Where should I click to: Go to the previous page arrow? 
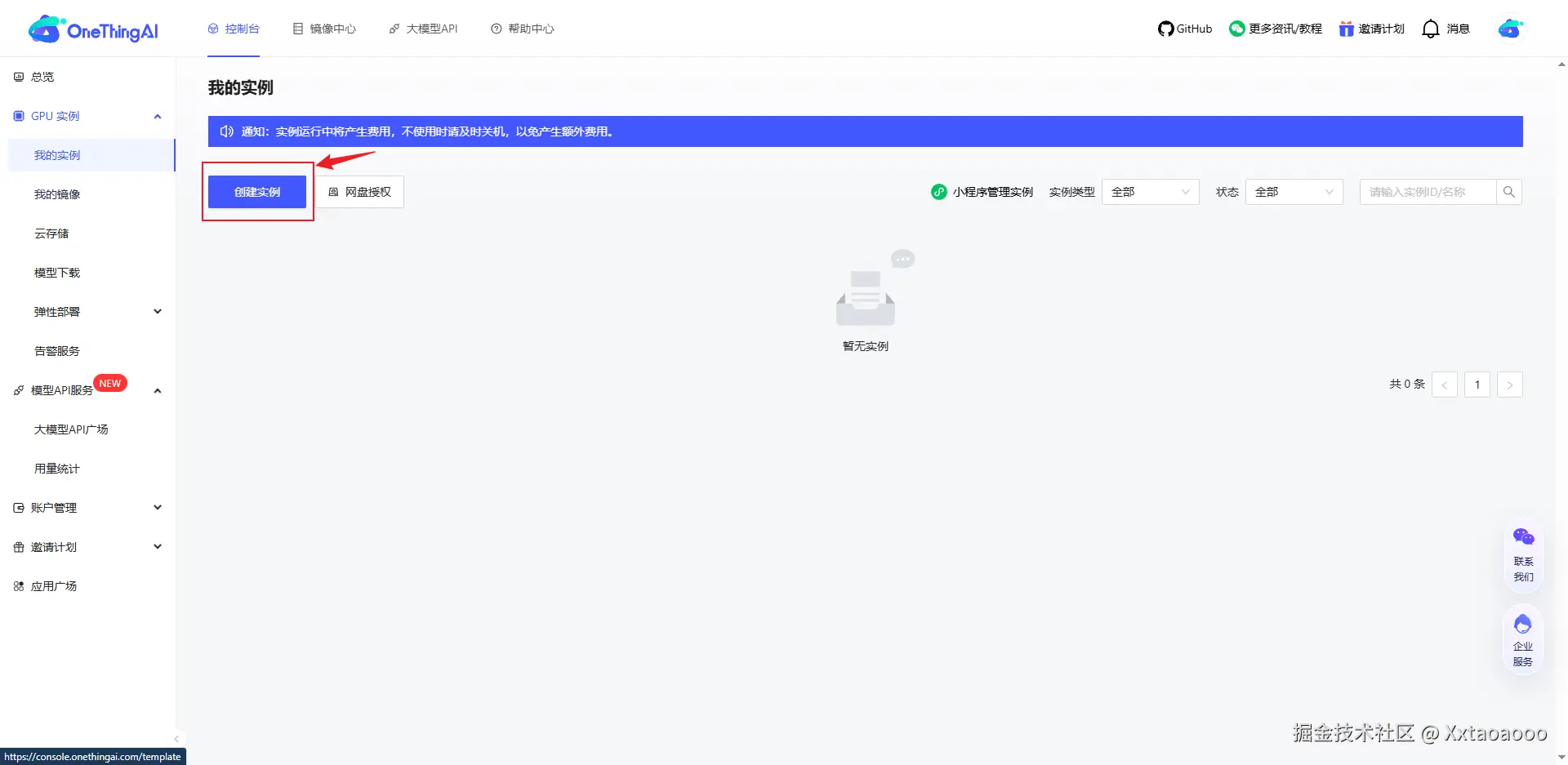(x=1445, y=385)
